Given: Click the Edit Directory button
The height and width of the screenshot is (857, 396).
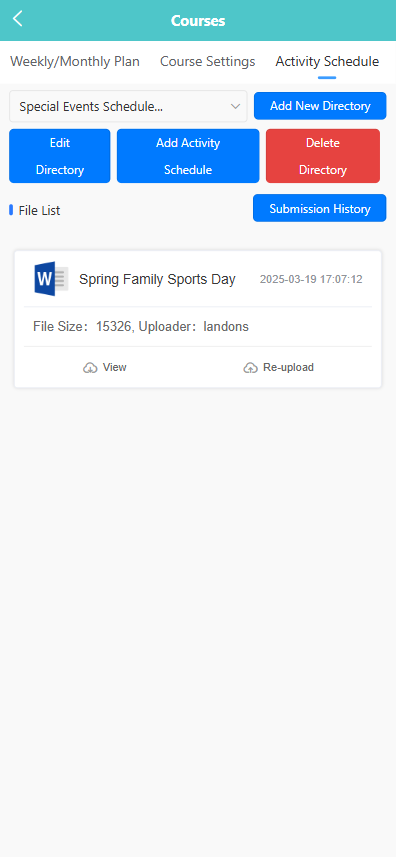Looking at the screenshot, I should click(60, 156).
